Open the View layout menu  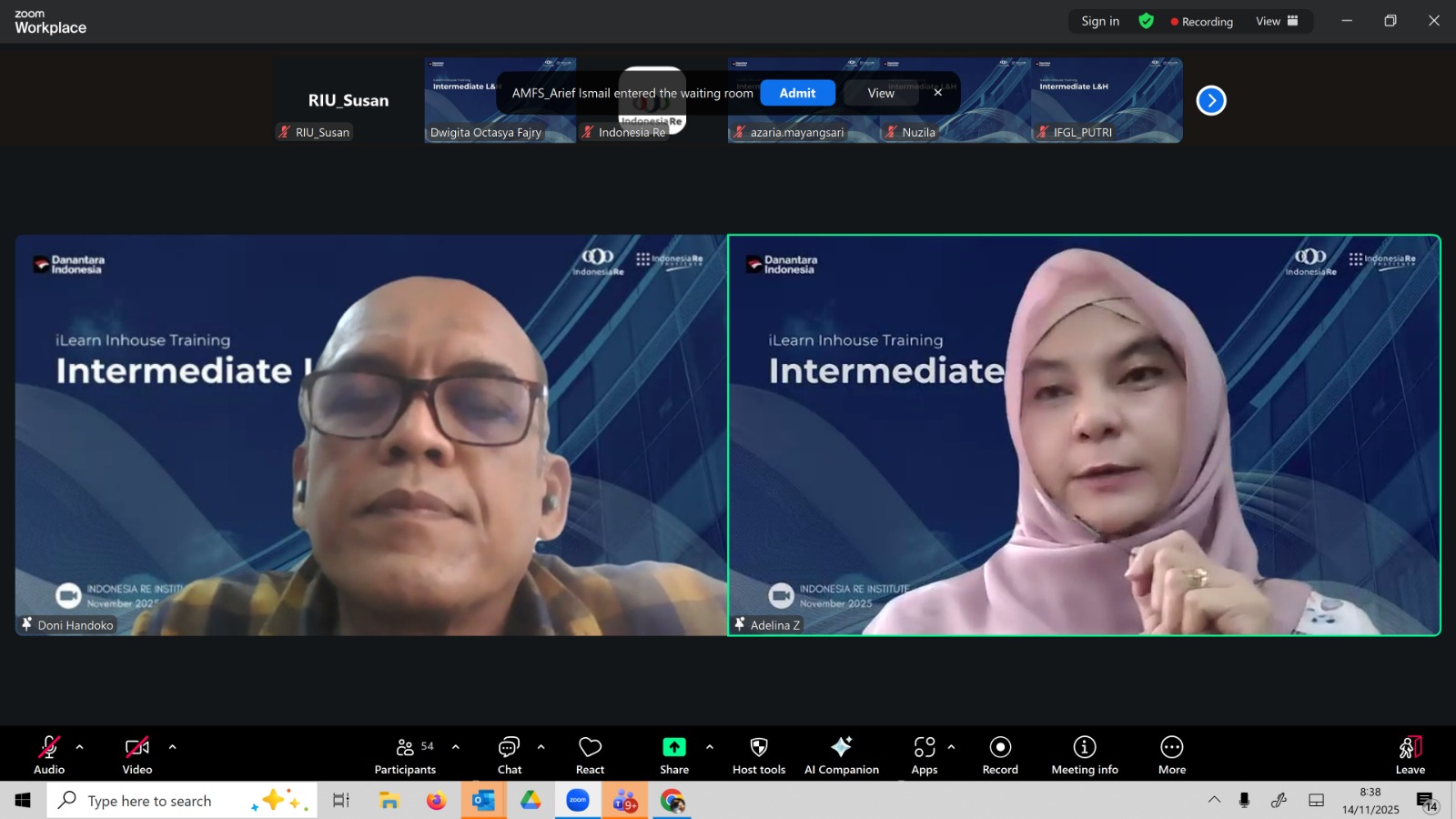coord(1277,21)
